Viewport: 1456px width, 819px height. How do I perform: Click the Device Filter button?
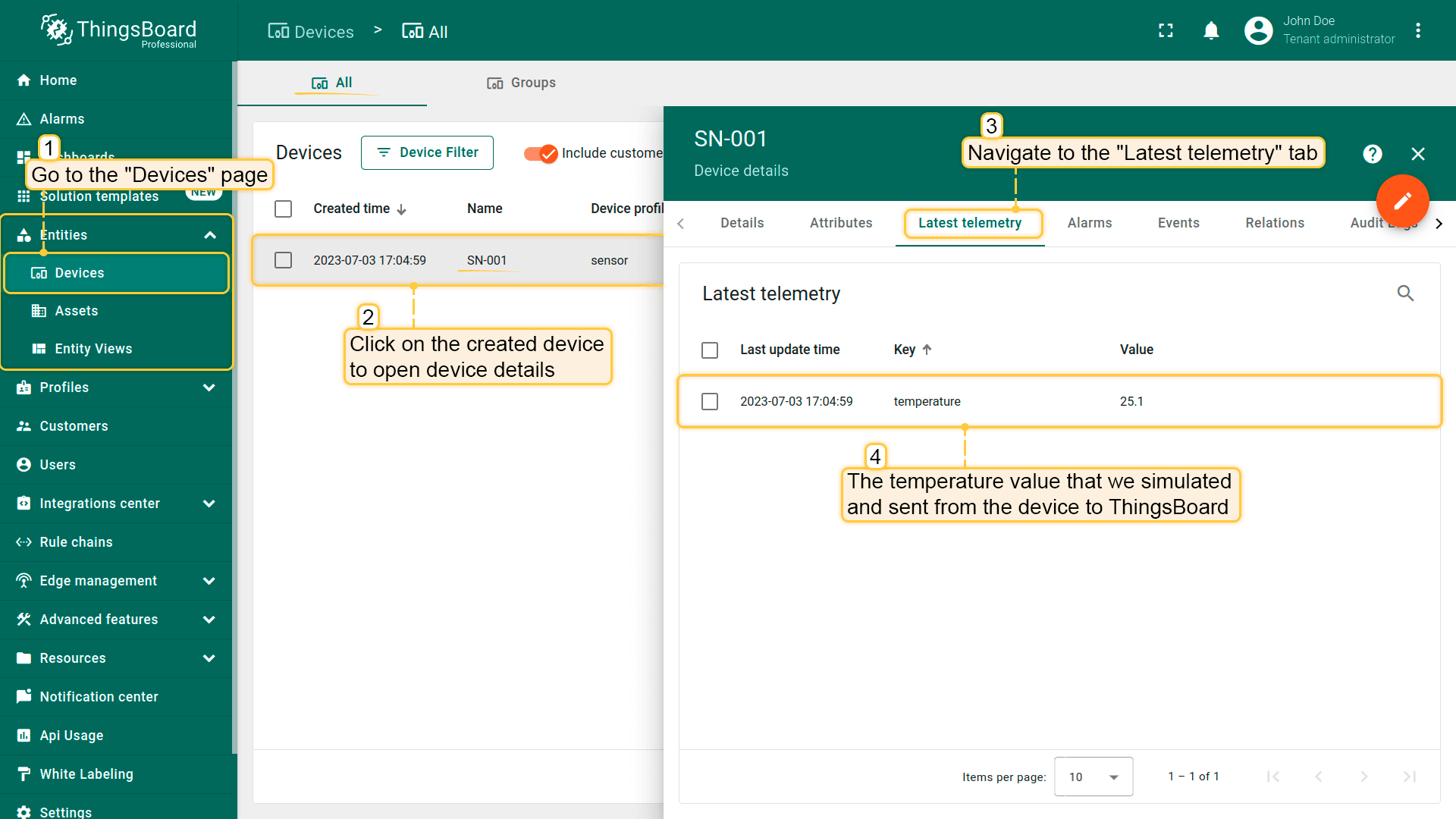(427, 152)
